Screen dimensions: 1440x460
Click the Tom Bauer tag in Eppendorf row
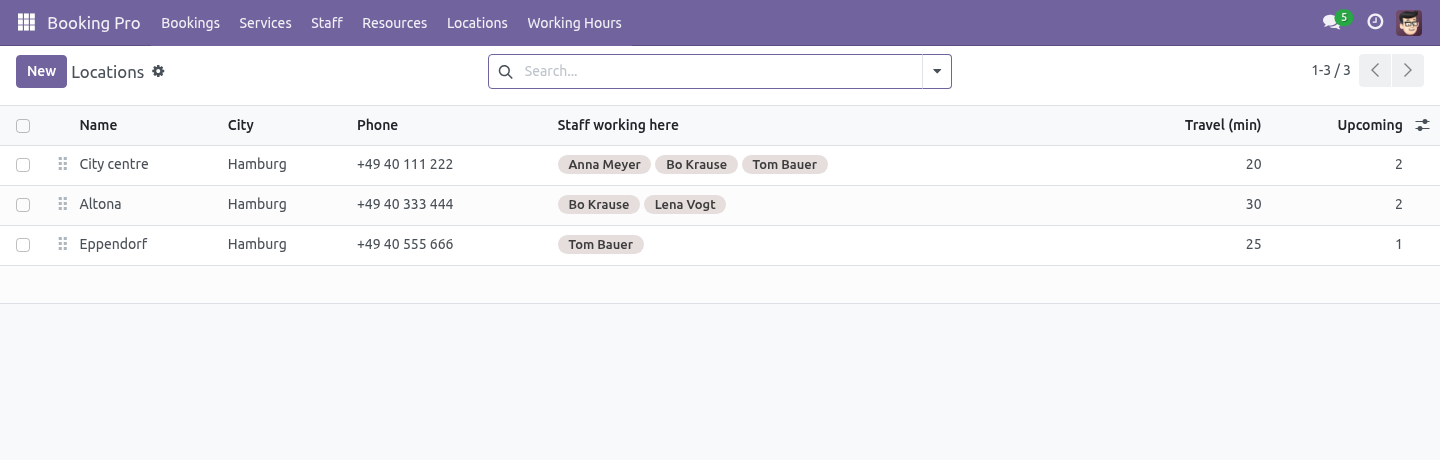click(600, 244)
